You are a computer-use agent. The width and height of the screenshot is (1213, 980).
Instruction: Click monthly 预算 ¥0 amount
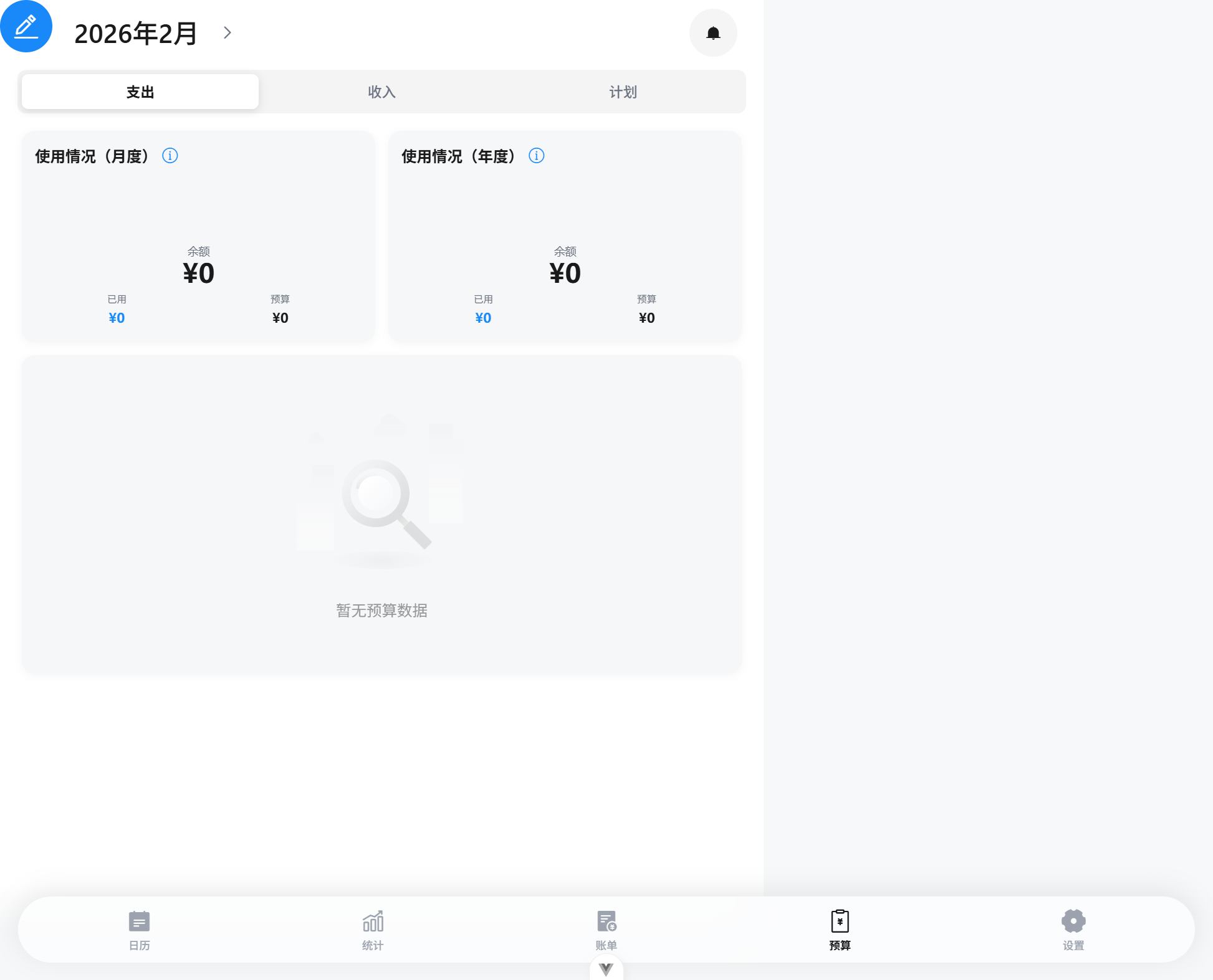pos(280,318)
